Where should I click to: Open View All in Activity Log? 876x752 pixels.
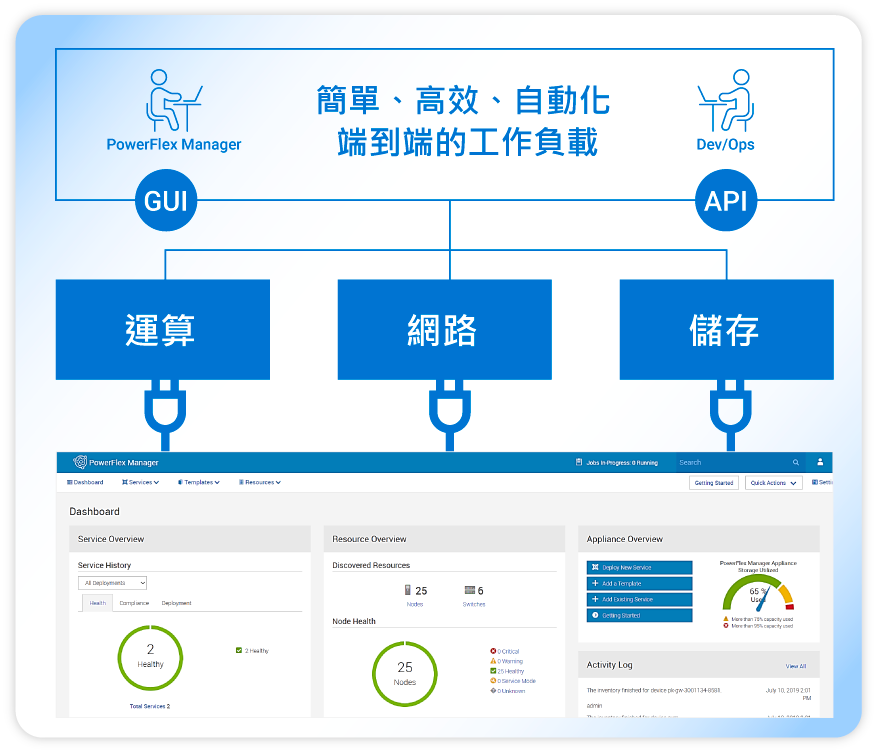[x=796, y=665]
